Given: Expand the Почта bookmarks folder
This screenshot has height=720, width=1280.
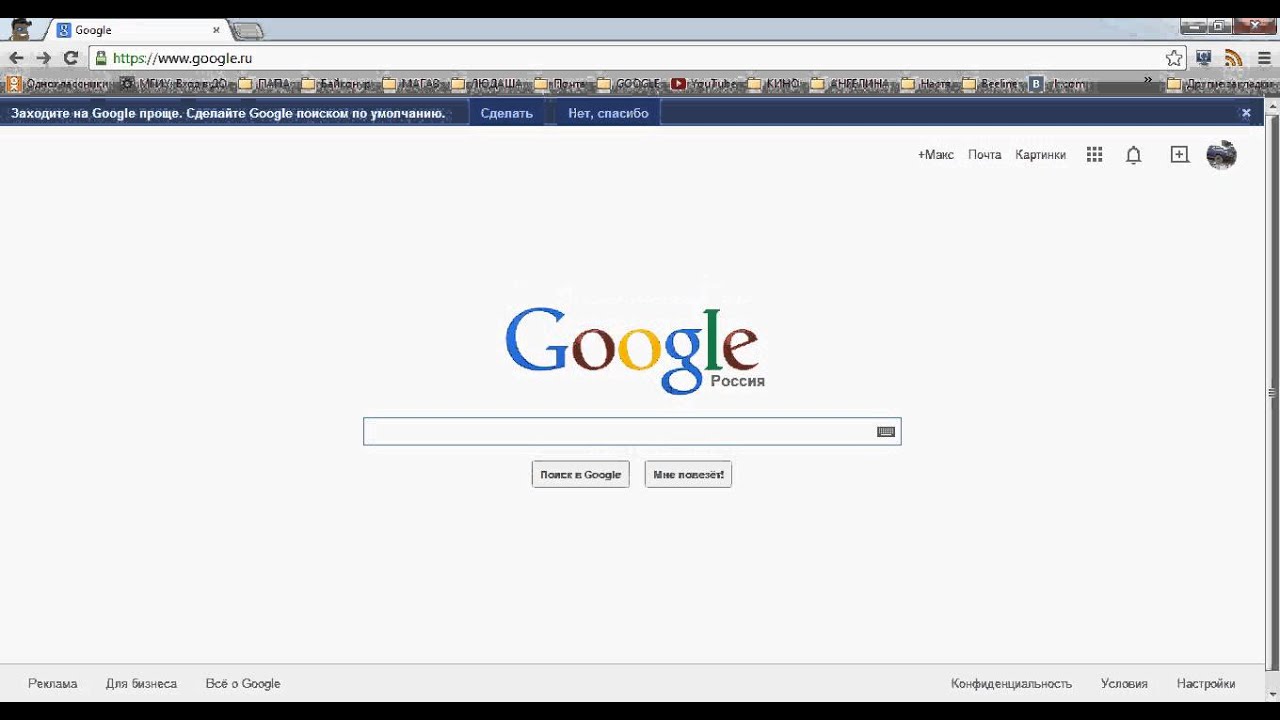Looking at the screenshot, I should [561, 84].
